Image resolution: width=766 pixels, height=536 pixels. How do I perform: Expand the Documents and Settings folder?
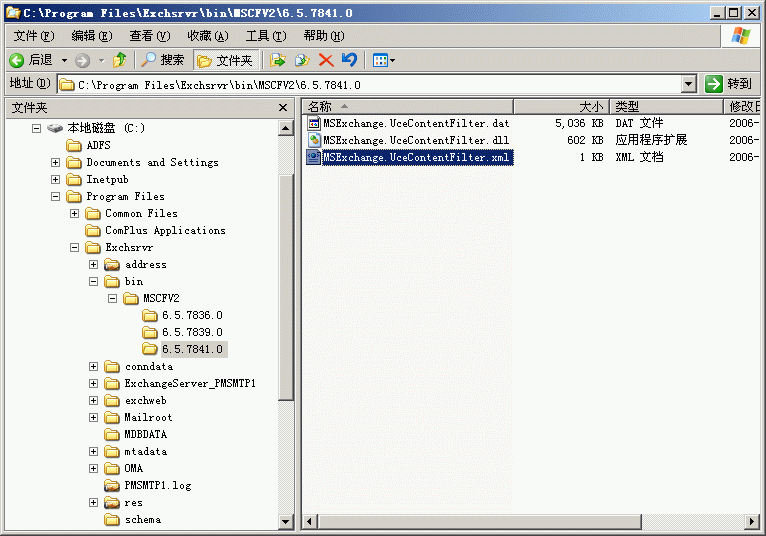click(56, 162)
